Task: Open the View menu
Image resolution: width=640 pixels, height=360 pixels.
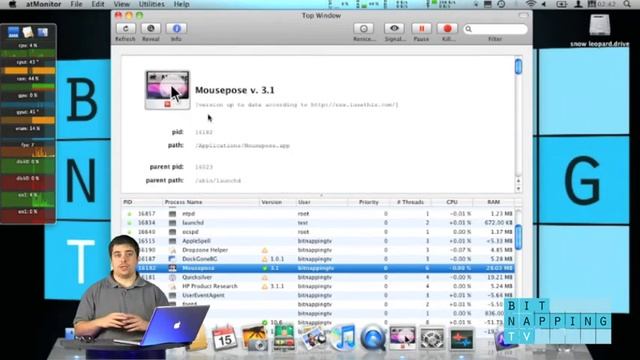Action: [122, 4]
